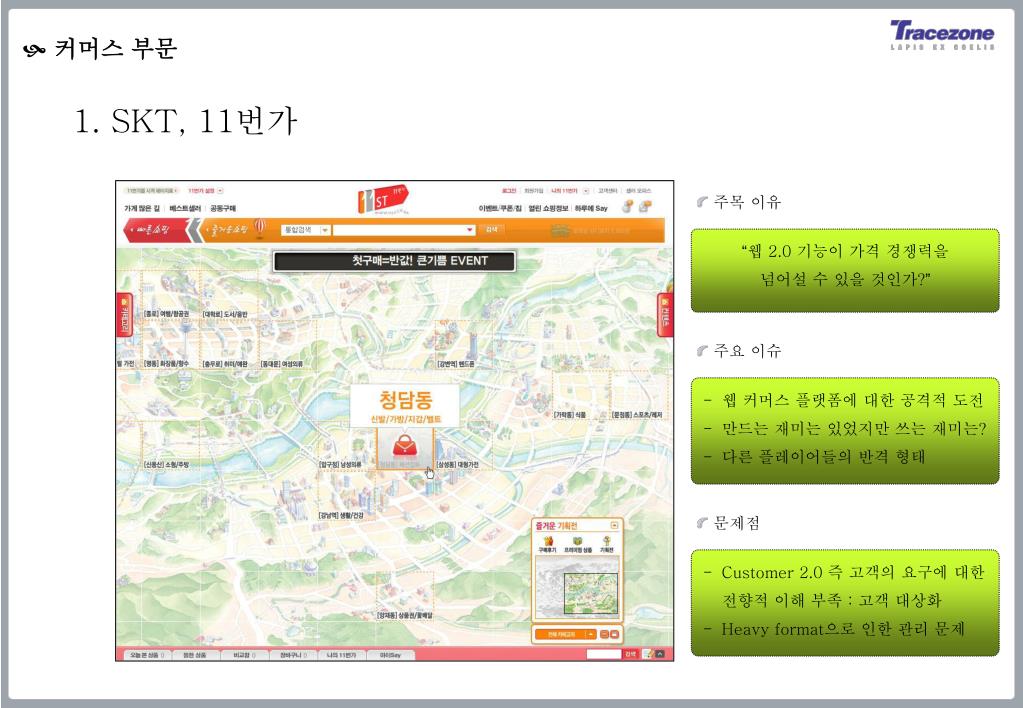Viewport: 1023px width, 708px height.
Task: Open the right red side tab on map
Action: [x=665, y=315]
